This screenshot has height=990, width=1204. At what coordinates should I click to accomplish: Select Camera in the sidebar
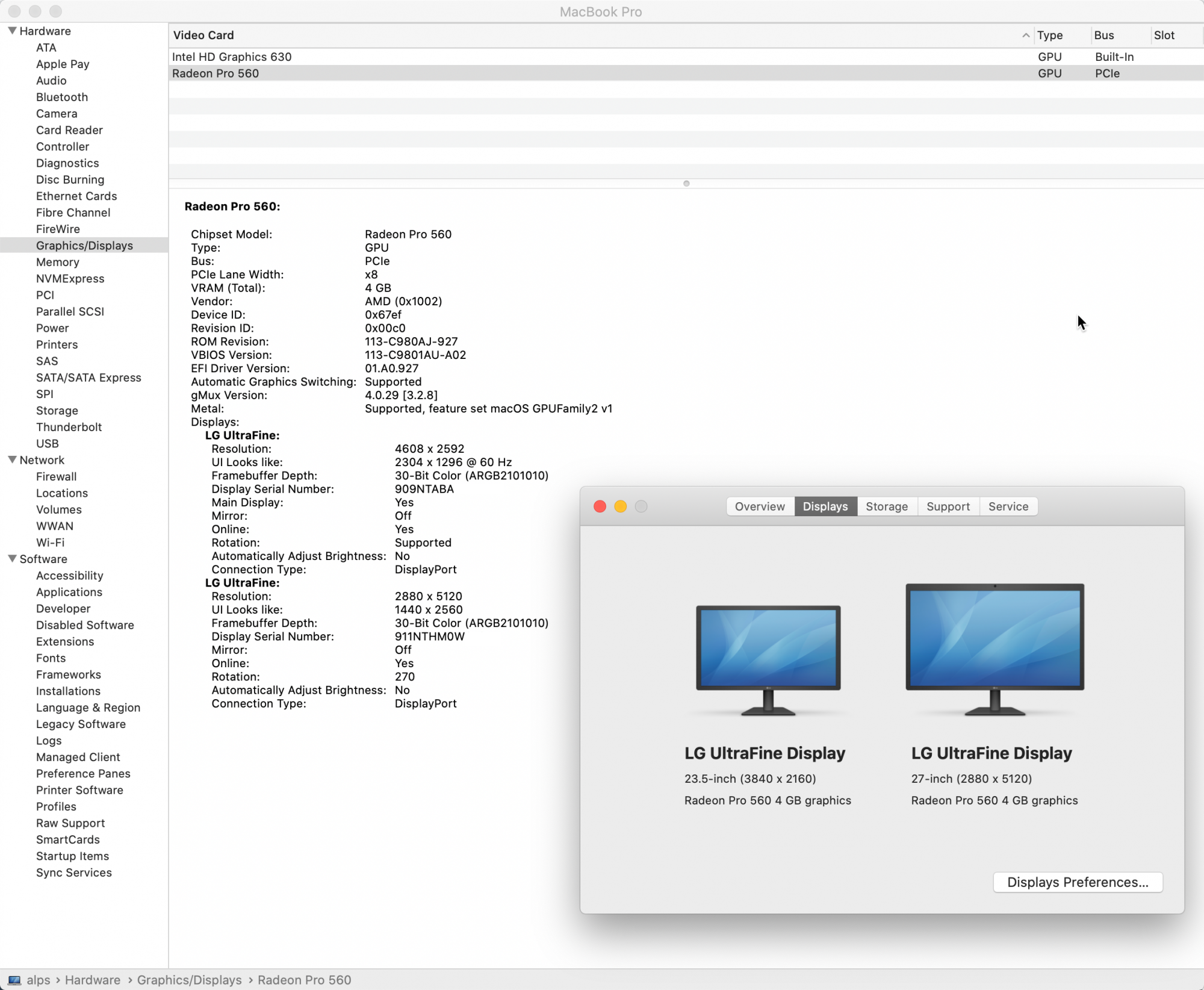coord(57,114)
